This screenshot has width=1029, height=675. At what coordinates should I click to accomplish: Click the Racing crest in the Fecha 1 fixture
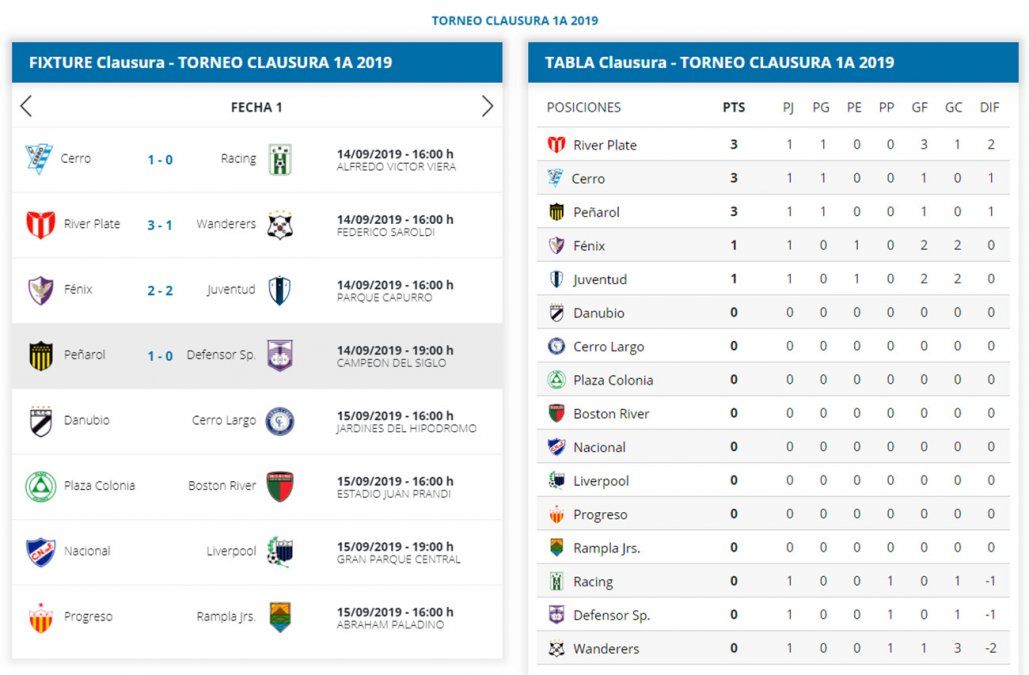pyautogui.click(x=280, y=159)
